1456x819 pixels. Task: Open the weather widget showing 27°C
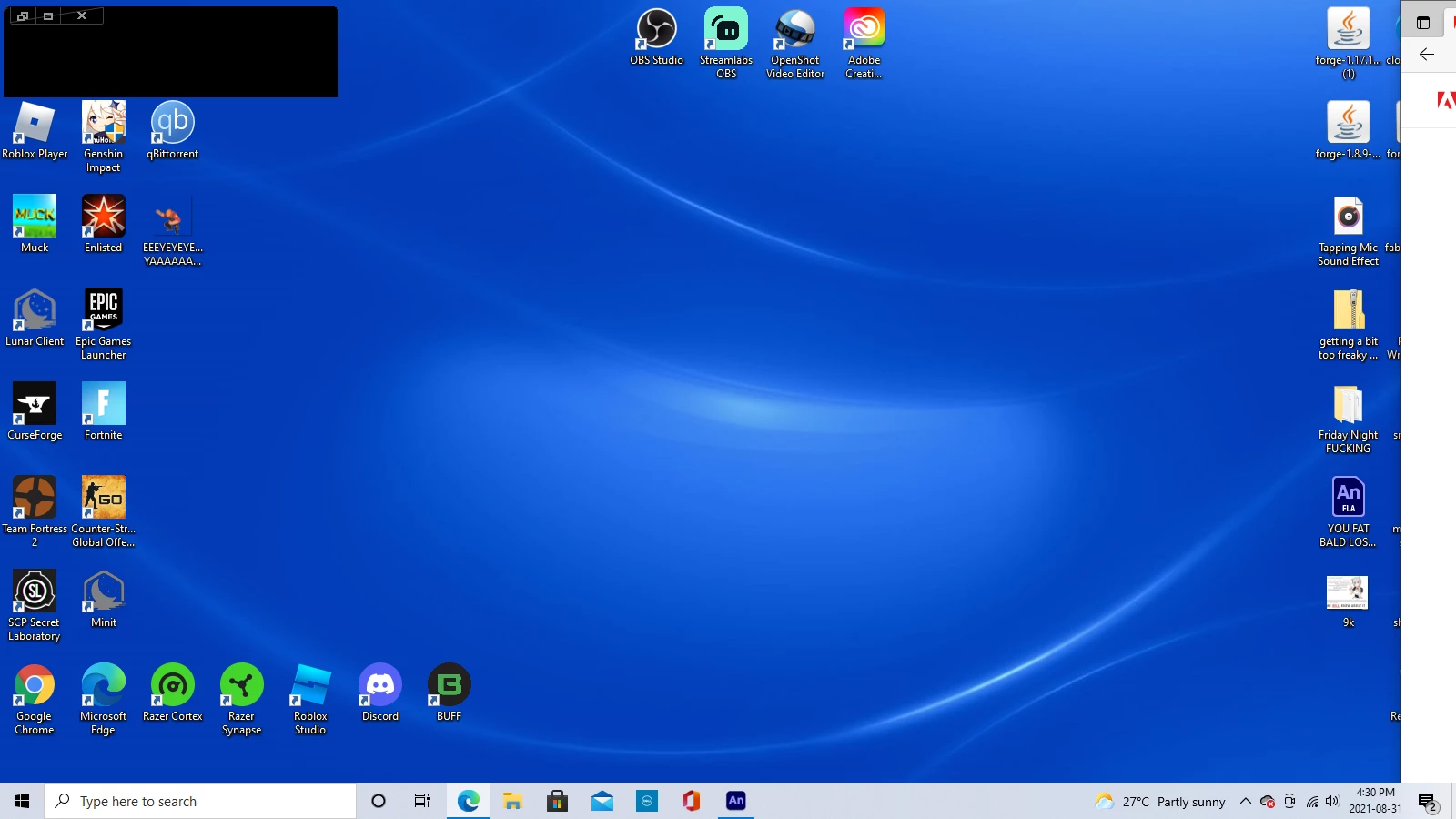[x=1160, y=801]
